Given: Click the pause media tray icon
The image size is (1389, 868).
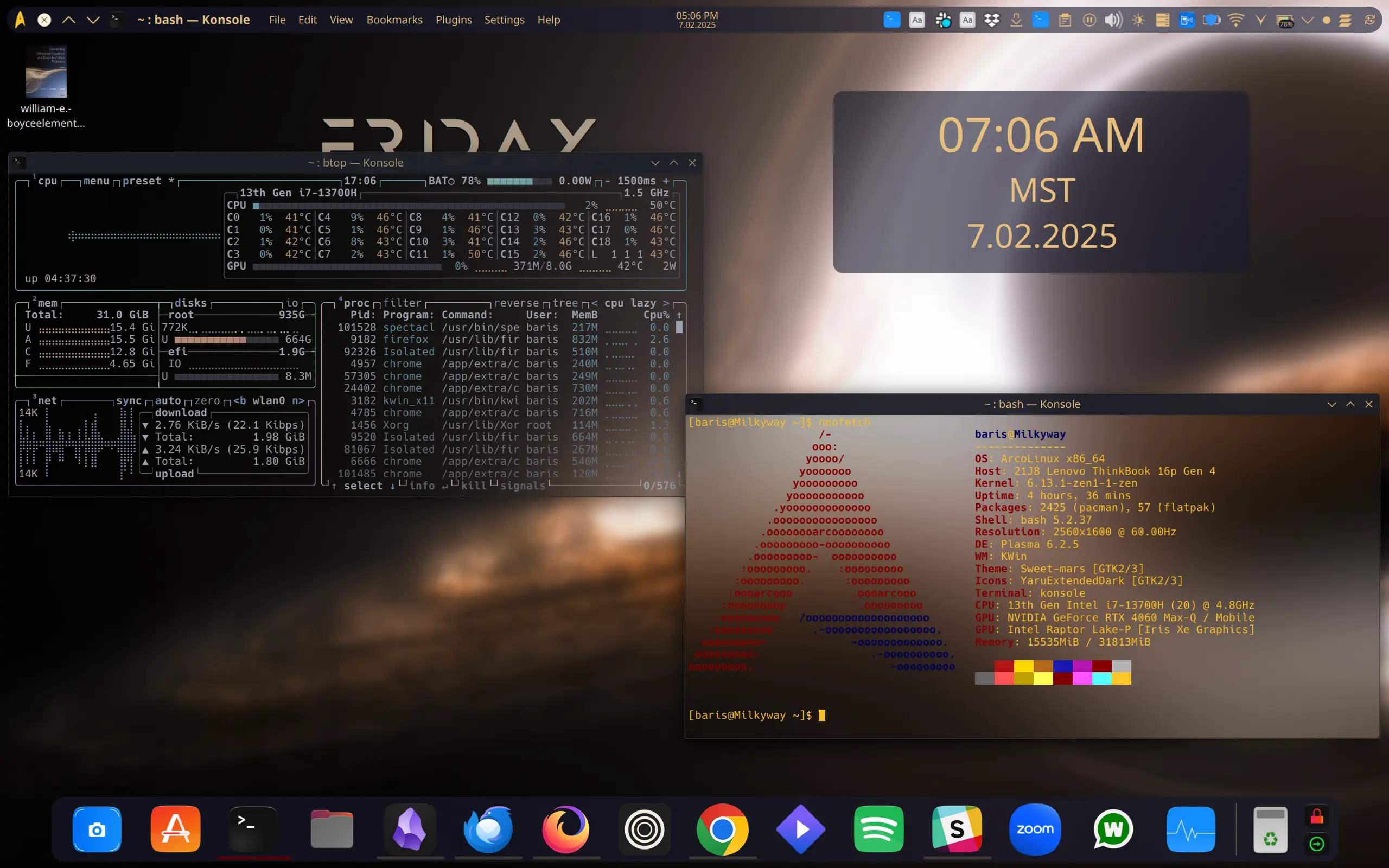Looking at the screenshot, I should [1089, 20].
